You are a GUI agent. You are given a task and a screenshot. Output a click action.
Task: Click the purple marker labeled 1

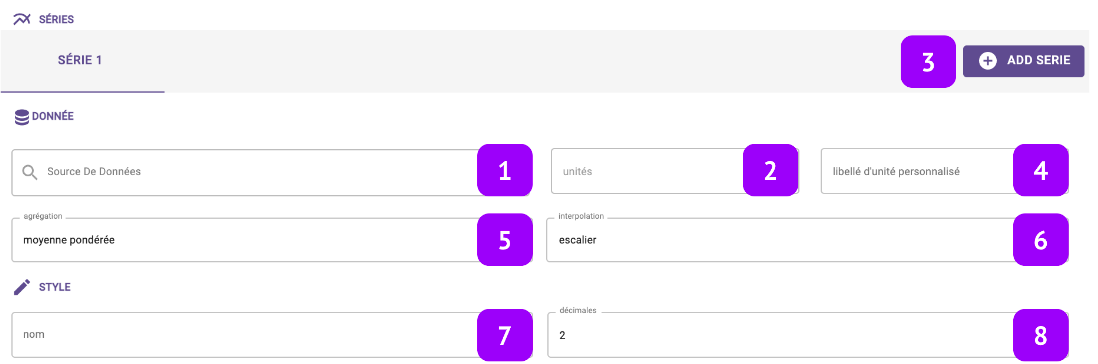click(504, 170)
